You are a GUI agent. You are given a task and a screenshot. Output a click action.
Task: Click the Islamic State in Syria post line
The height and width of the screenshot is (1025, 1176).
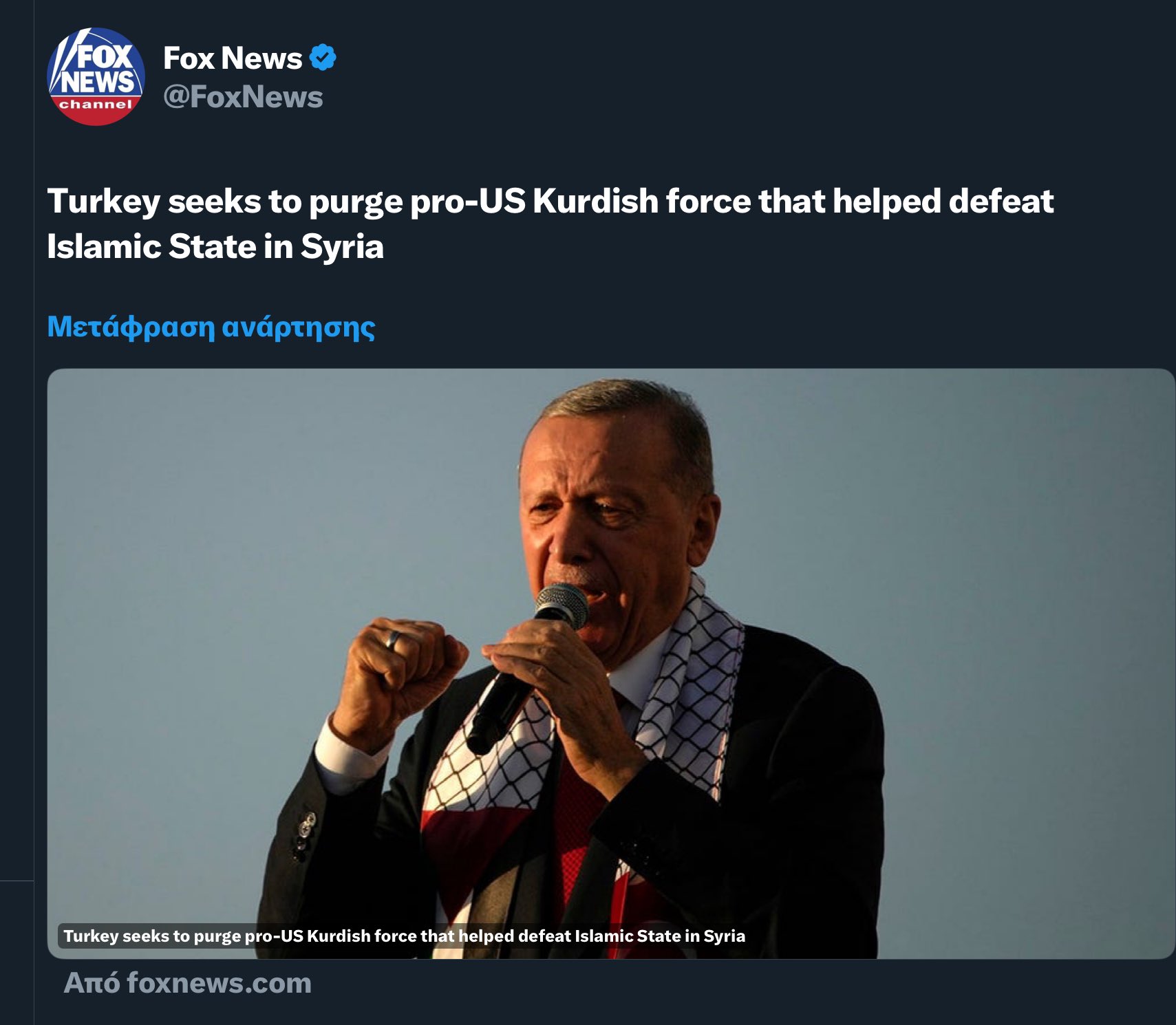click(215, 246)
